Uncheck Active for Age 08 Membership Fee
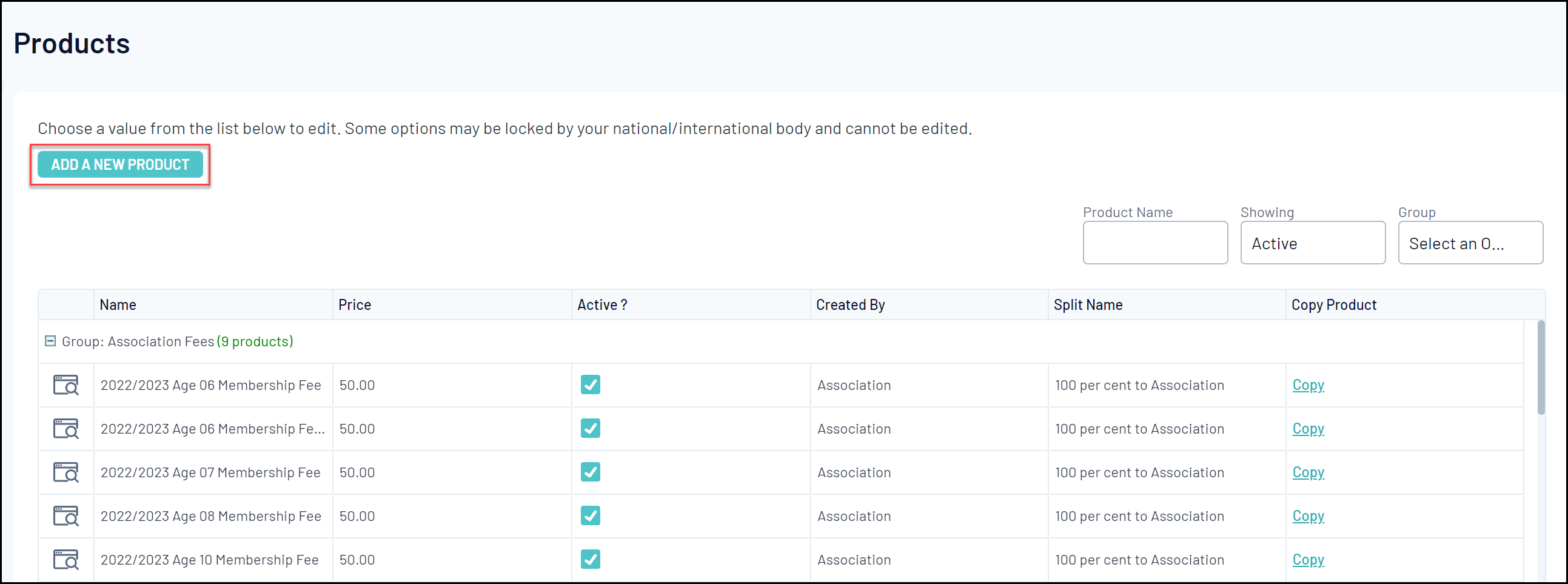1568x584 pixels. 590,516
